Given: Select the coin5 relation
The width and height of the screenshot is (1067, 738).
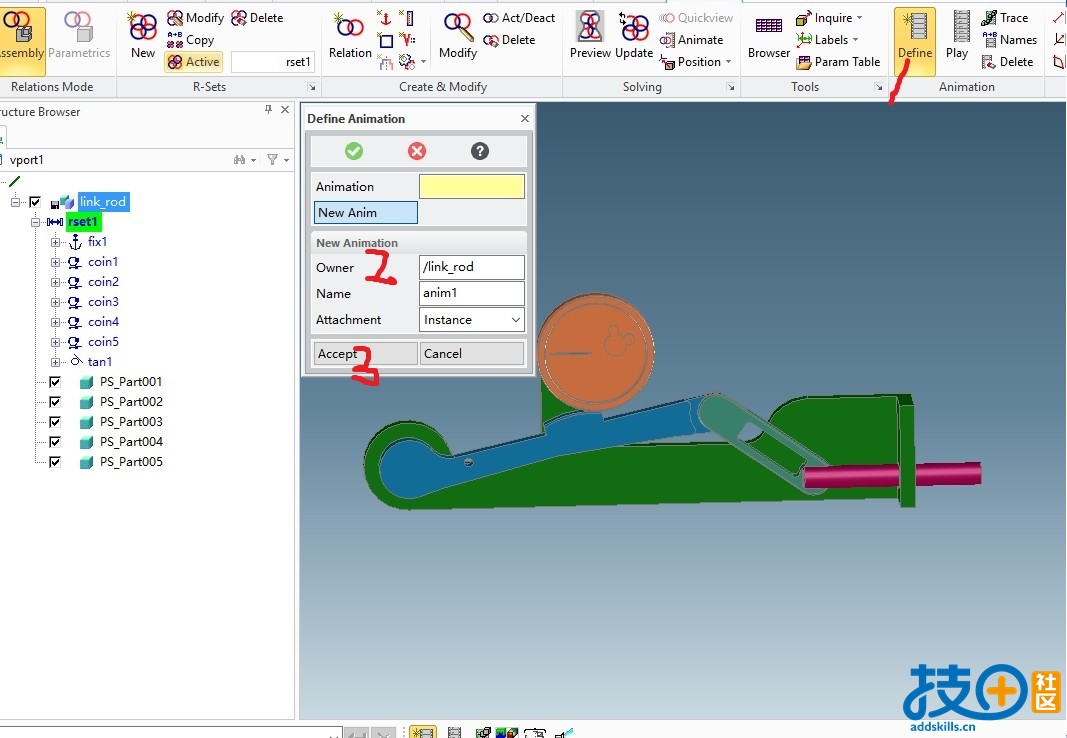Looking at the screenshot, I should coord(103,341).
